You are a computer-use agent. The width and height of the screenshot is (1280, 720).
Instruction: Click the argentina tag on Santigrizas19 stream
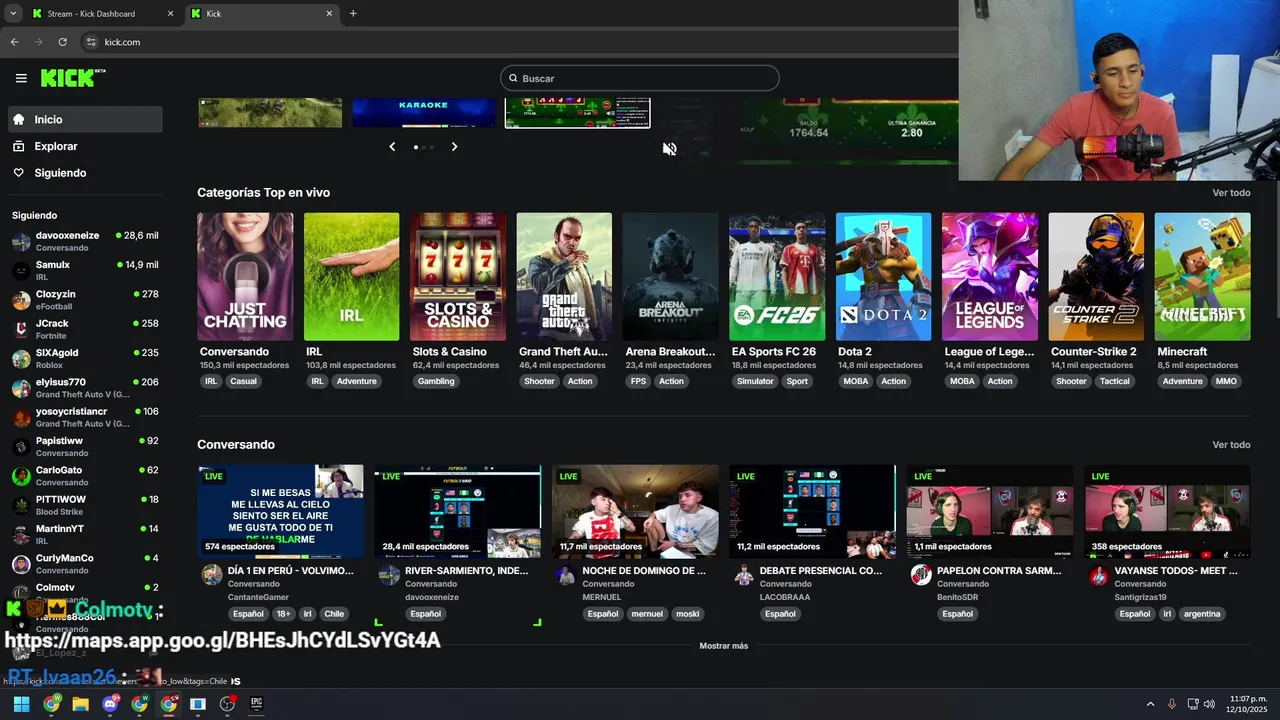pos(1202,614)
